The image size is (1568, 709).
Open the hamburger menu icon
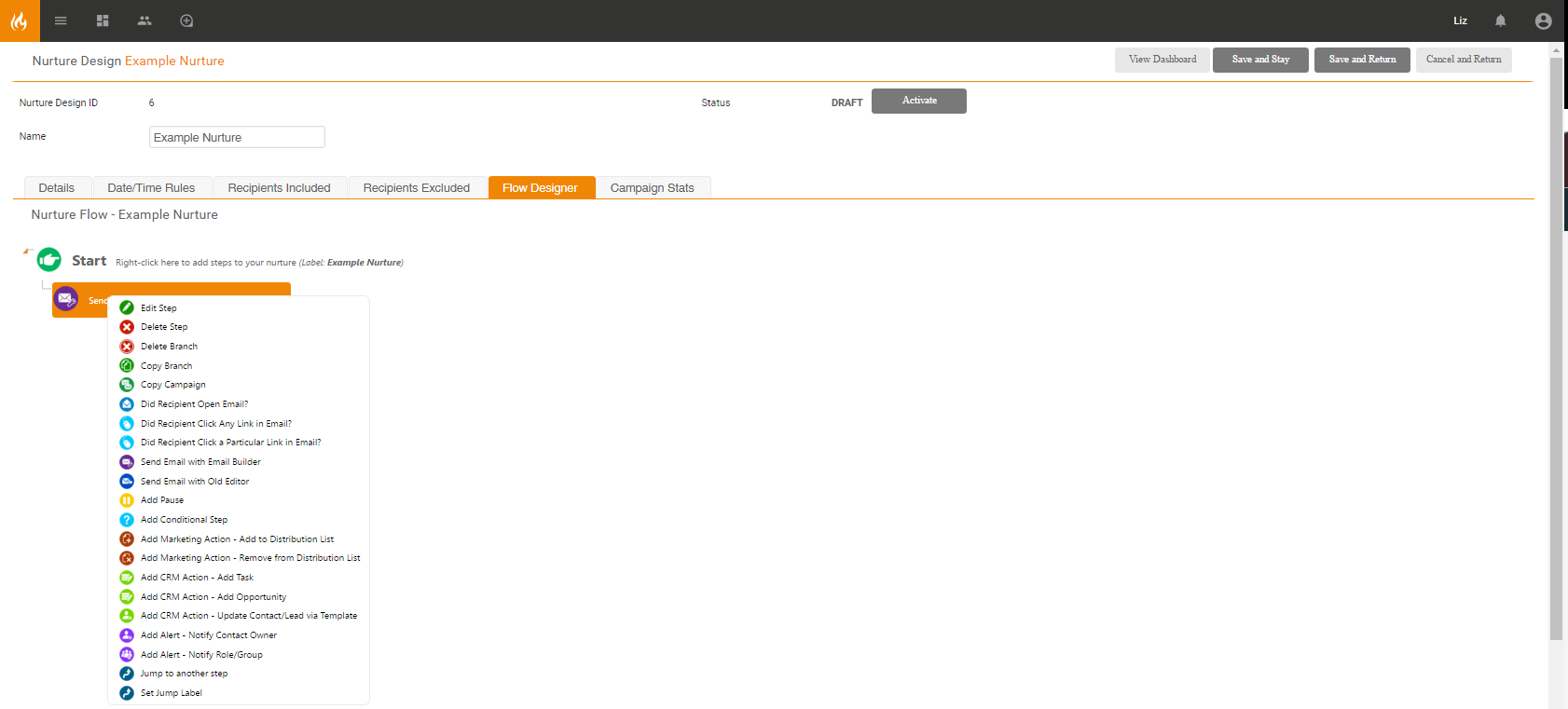pyautogui.click(x=61, y=20)
